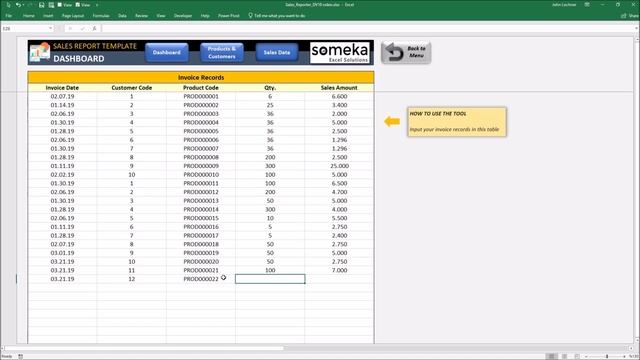
Task: Select cell PROD000001
Action: pyautogui.click(x=201, y=96)
